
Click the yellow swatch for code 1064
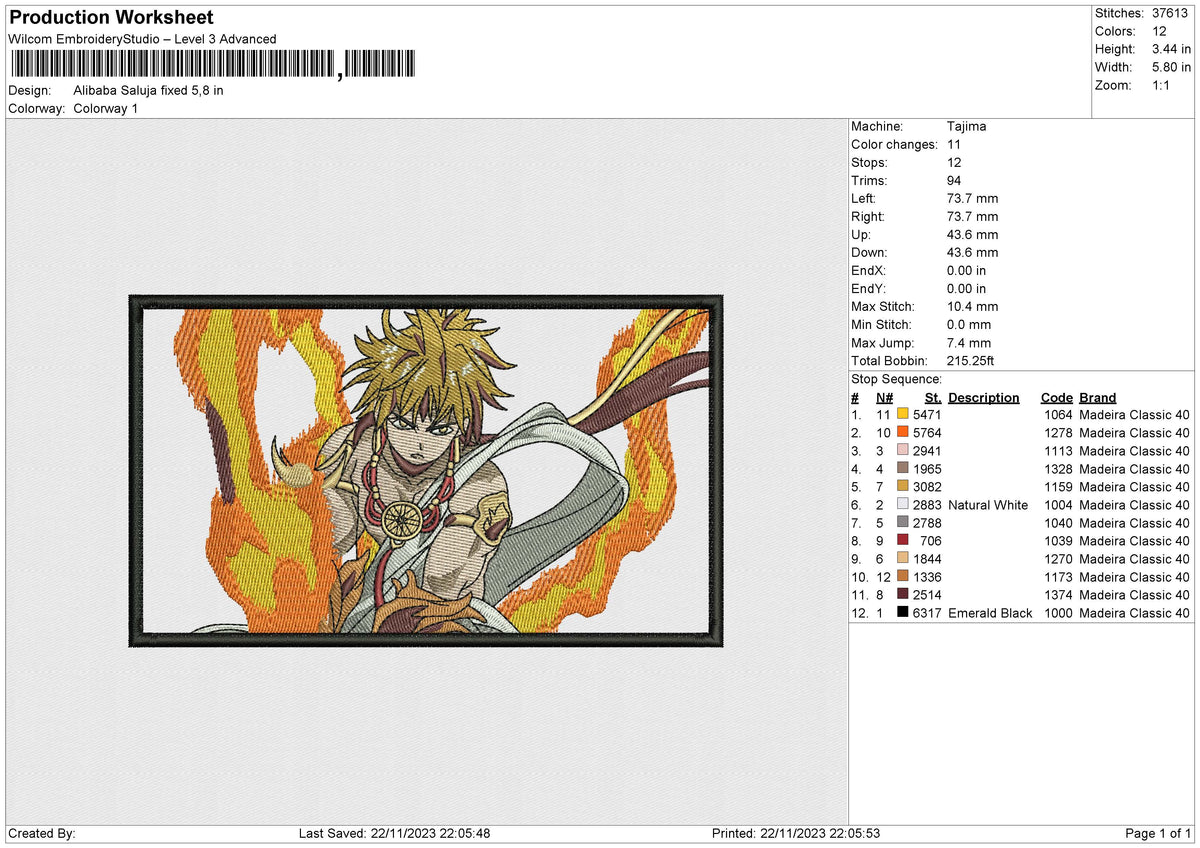click(x=903, y=414)
